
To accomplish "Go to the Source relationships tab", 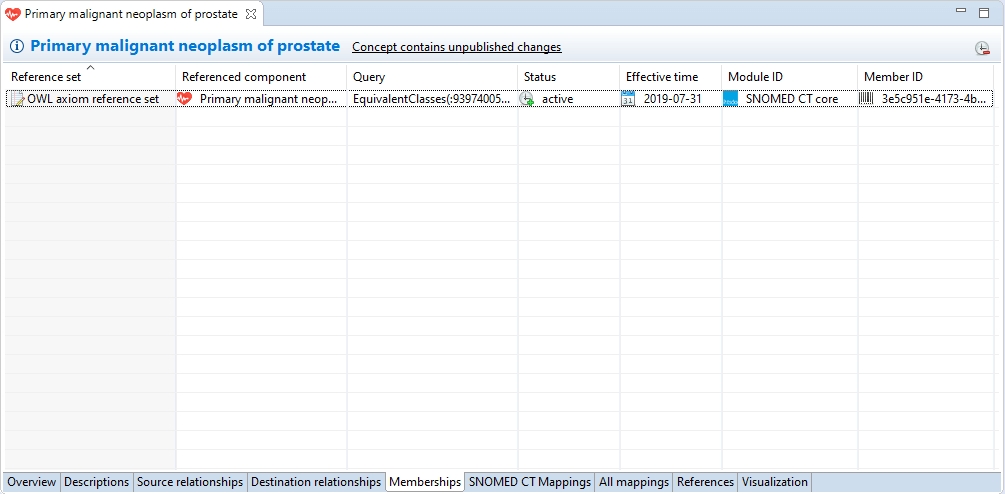I will tap(190, 482).
